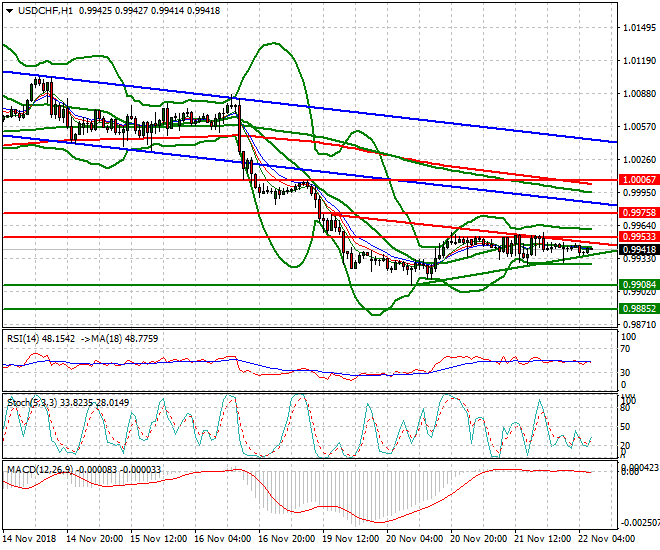The image size is (660, 550).
Task: Select the 0.99533 red resistance price label
Action: click(x=639, y=237)
